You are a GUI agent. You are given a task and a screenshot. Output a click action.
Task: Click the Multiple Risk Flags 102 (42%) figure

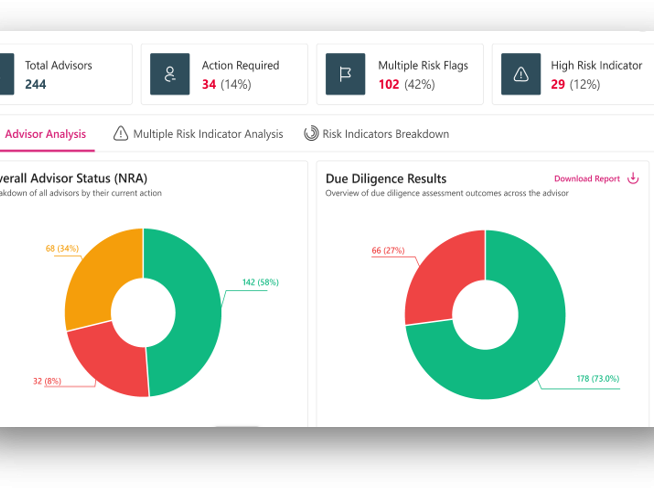pyautogui.click(x=406, y=85)
